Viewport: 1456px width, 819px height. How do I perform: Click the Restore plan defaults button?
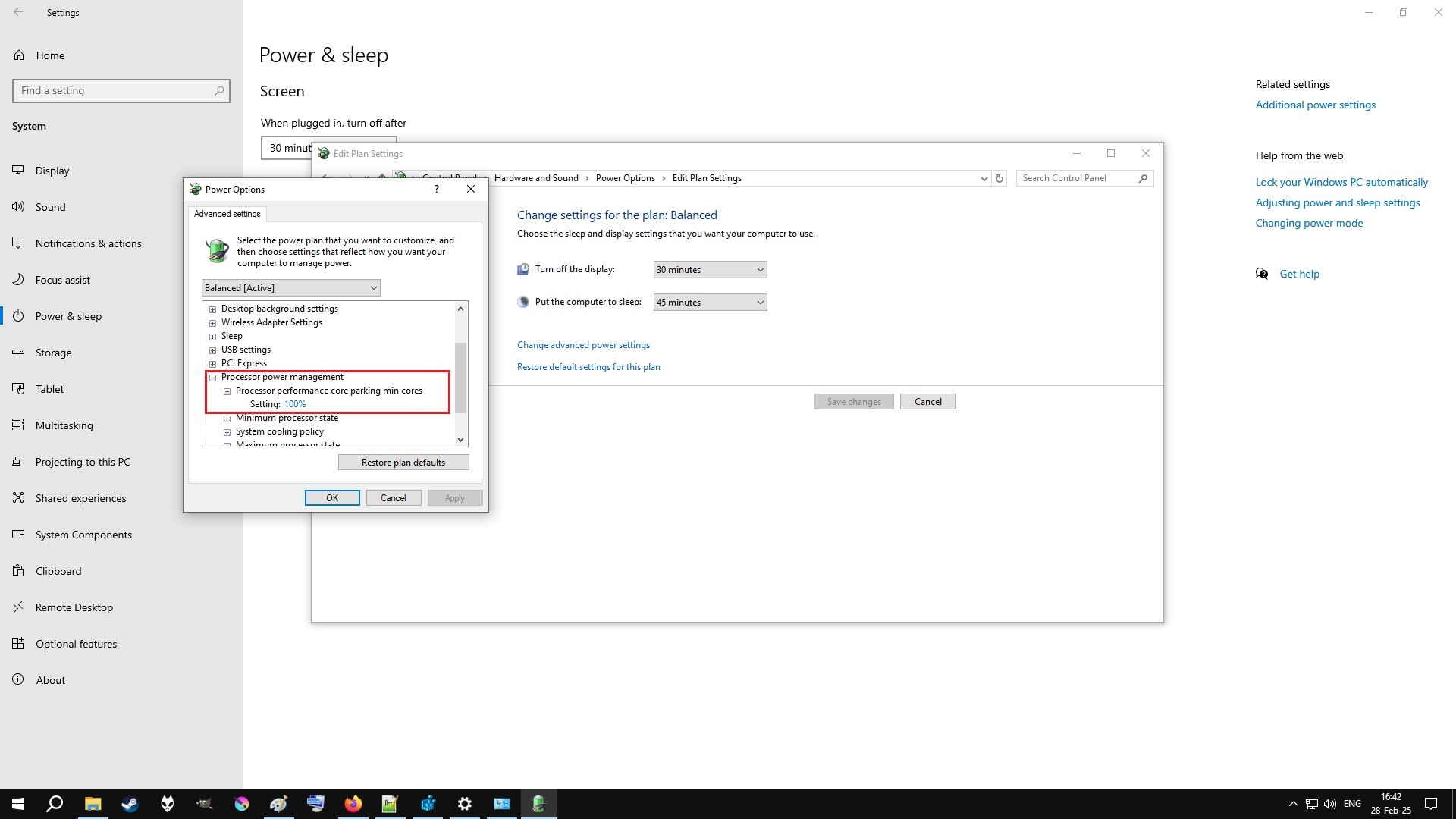[x=403, y=463]
